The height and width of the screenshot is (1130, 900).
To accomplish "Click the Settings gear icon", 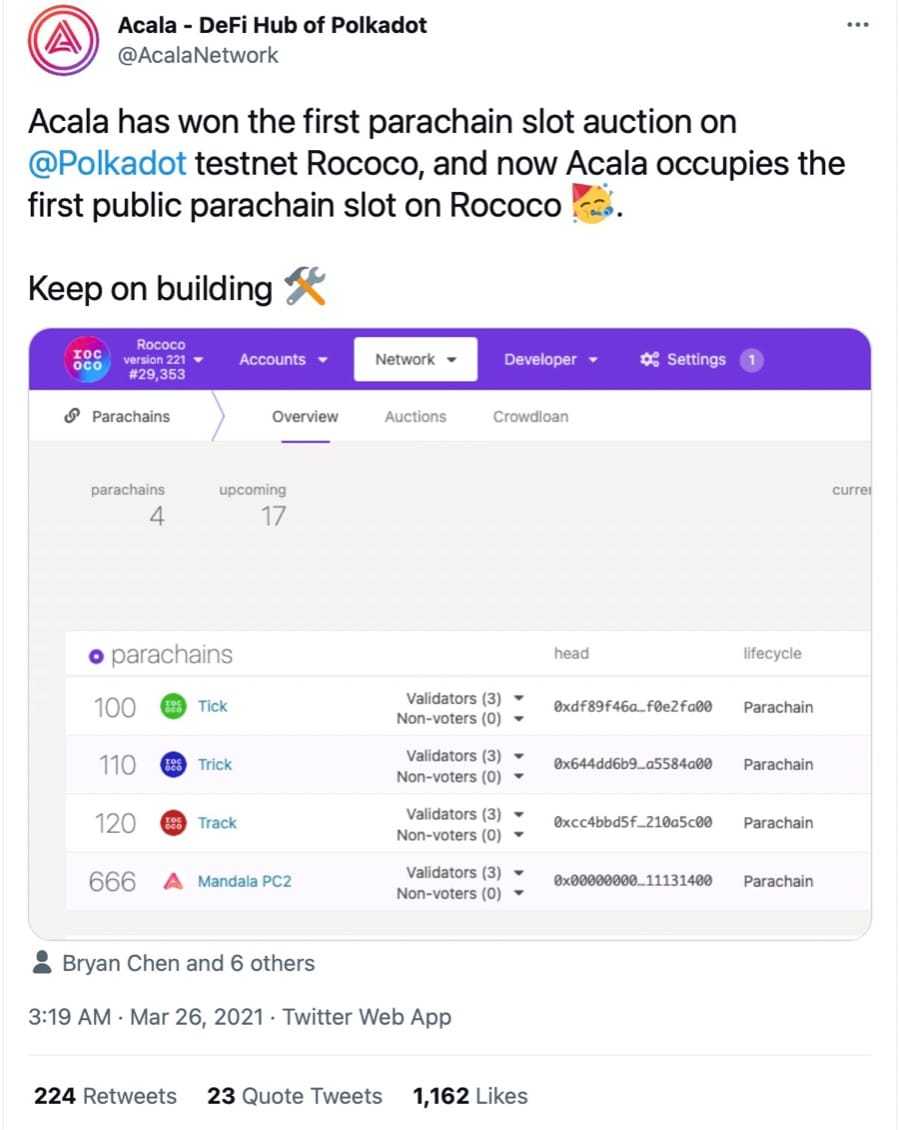I will tap(649, 359).
